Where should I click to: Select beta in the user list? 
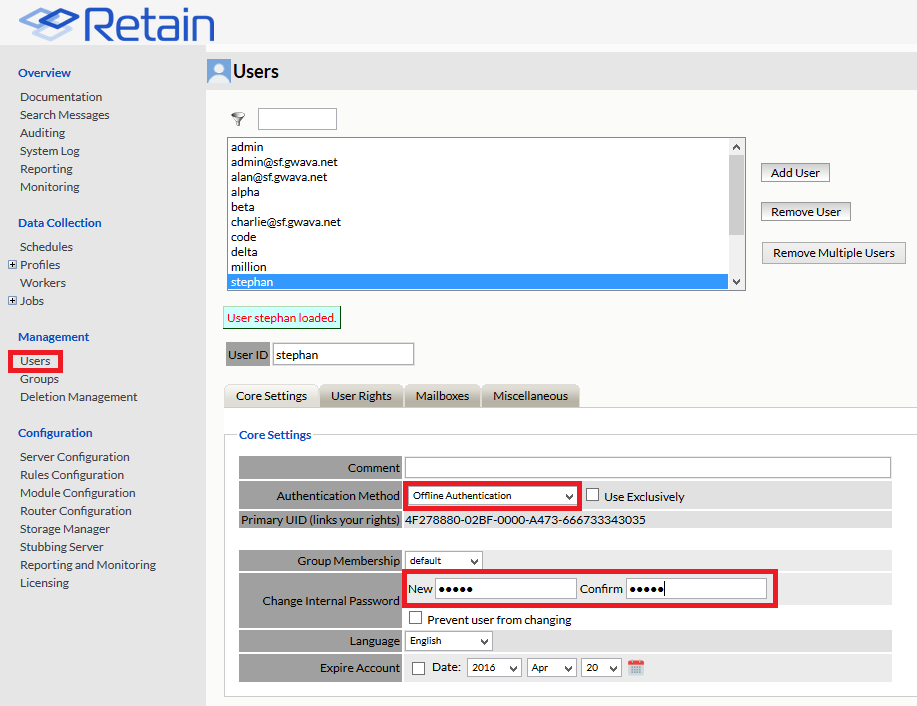pos(478,207)
